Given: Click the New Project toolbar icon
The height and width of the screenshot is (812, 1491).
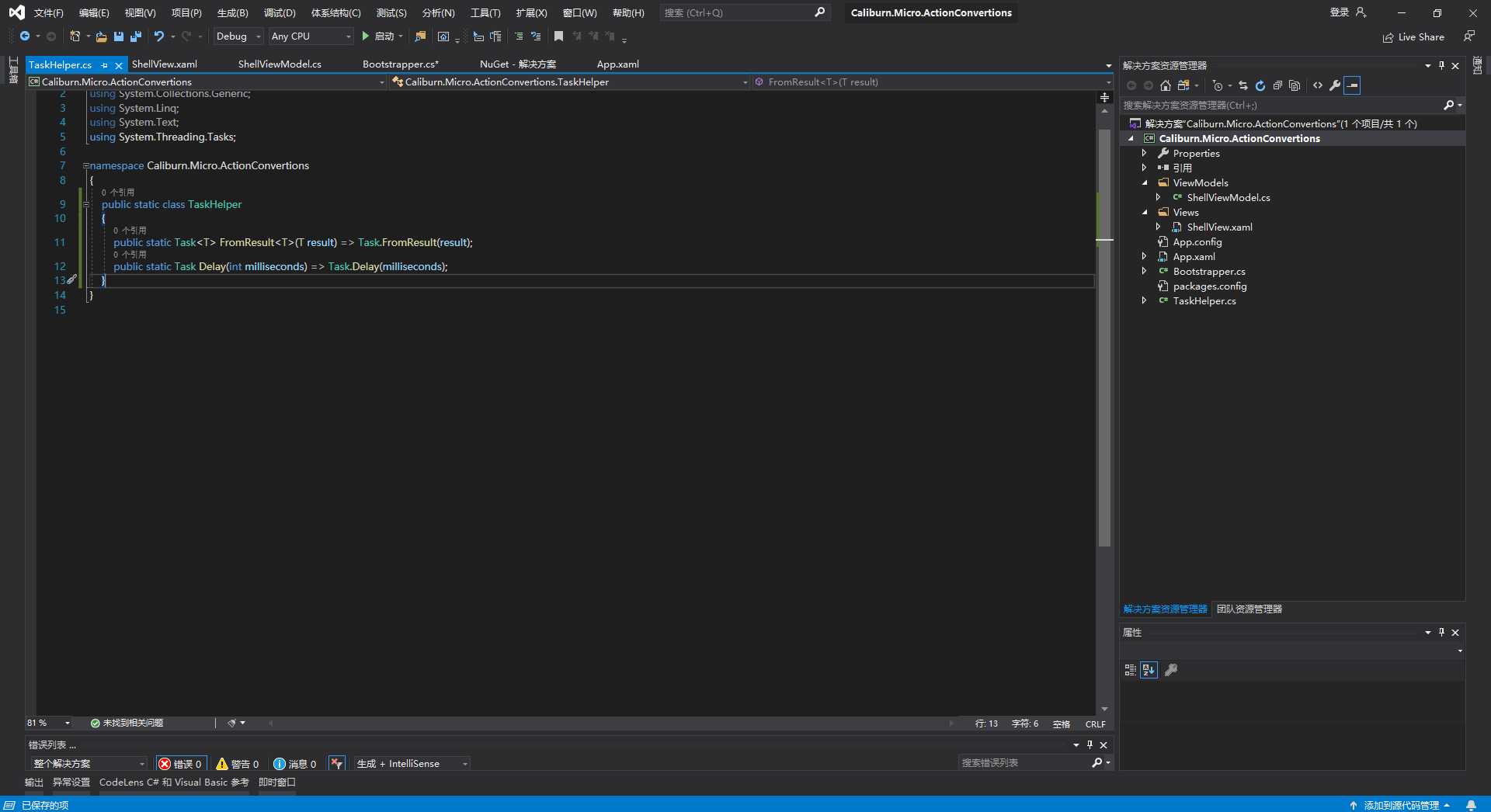Looking at the screenshot, I should tap(75, 36).
